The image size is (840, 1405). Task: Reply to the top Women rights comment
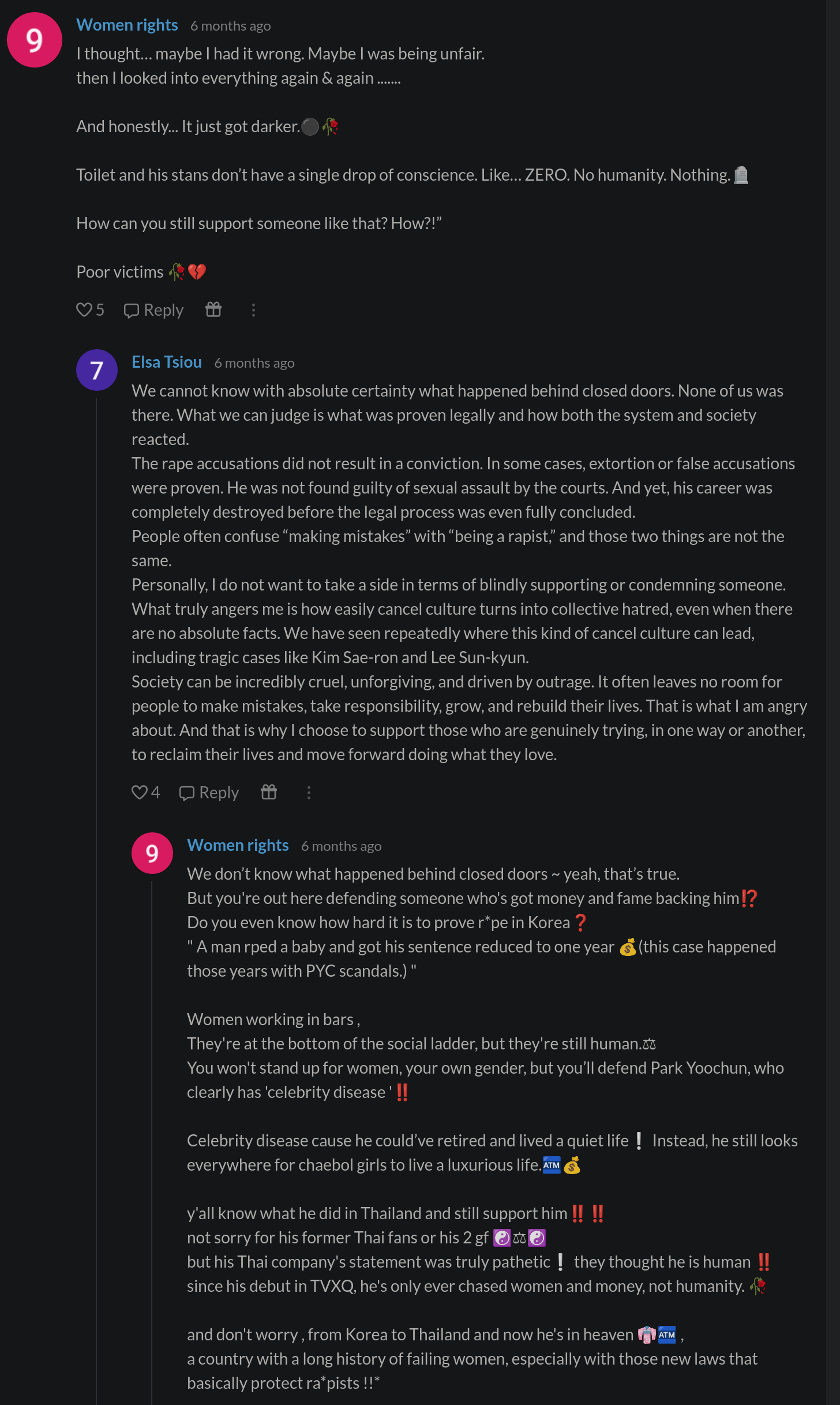pos(153,310)
